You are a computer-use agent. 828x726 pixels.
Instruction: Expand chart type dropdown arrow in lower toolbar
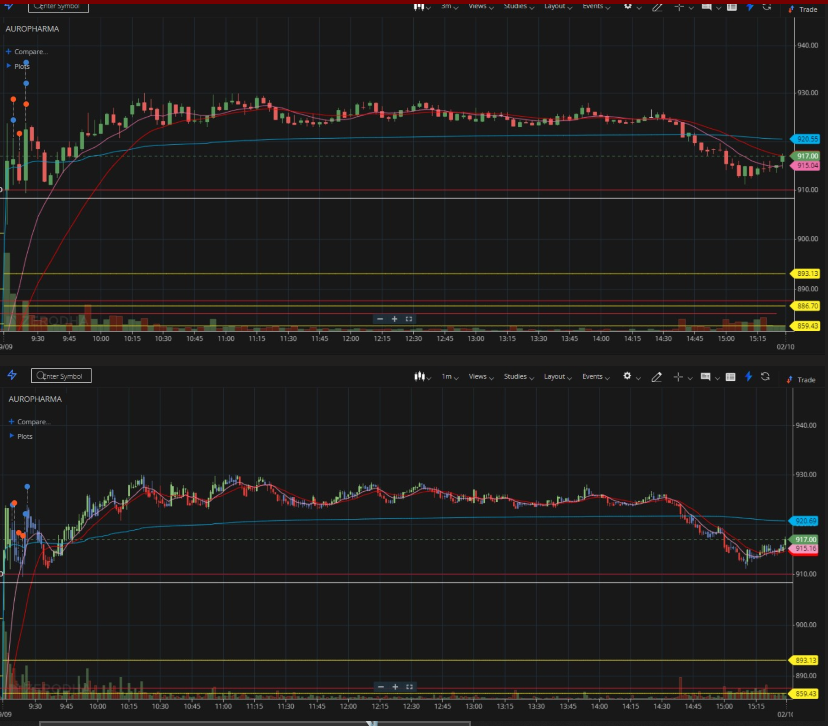coord(429,378)
